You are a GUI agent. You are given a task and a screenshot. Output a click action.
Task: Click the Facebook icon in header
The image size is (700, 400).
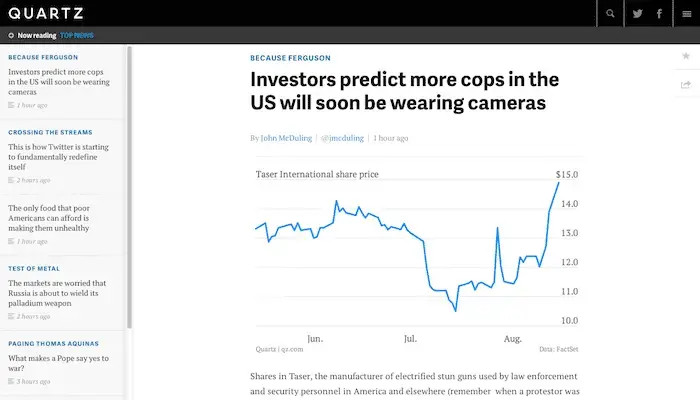[660, 14]
